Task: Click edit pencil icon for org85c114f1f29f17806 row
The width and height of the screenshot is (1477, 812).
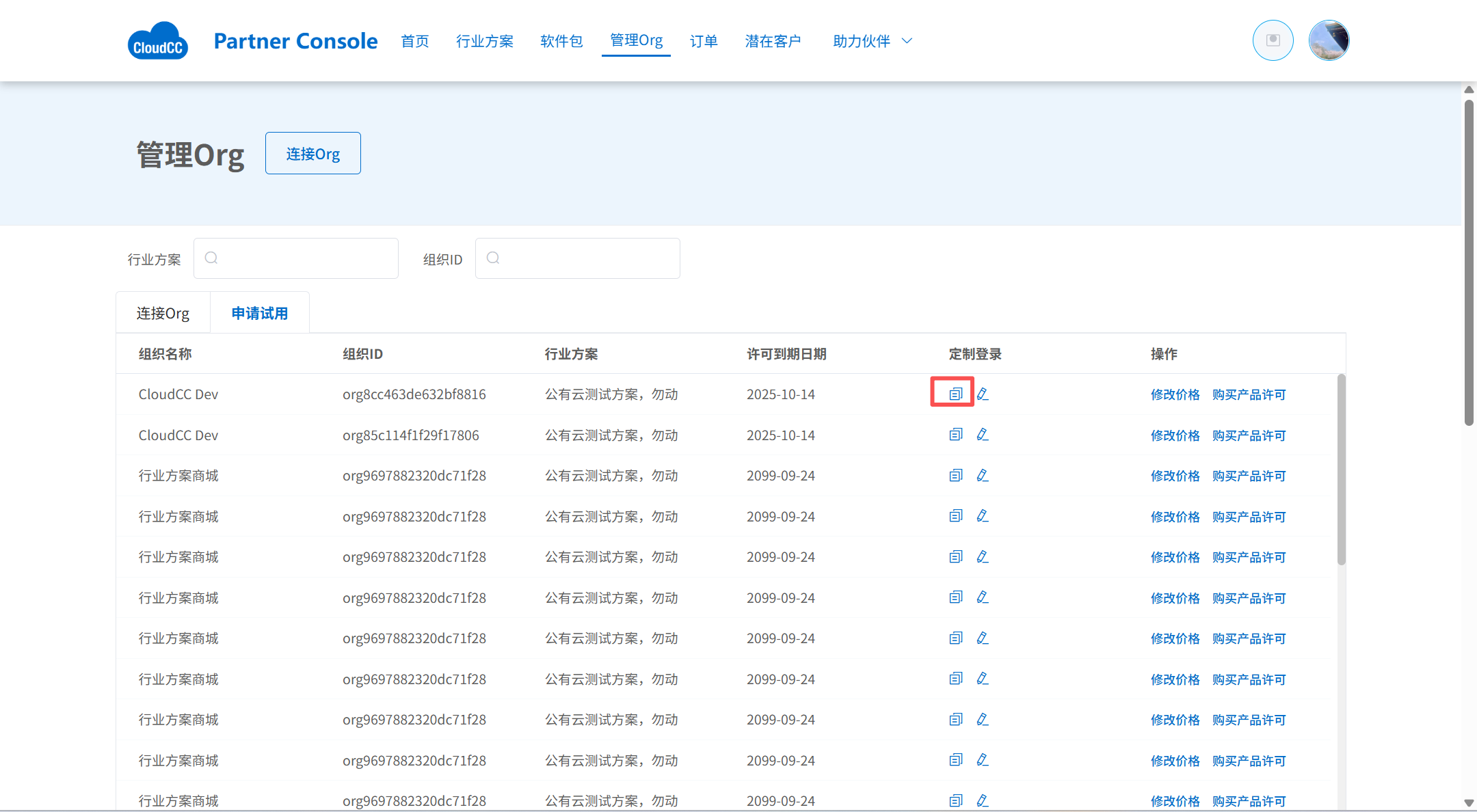Action: click(x=983, y=435)
